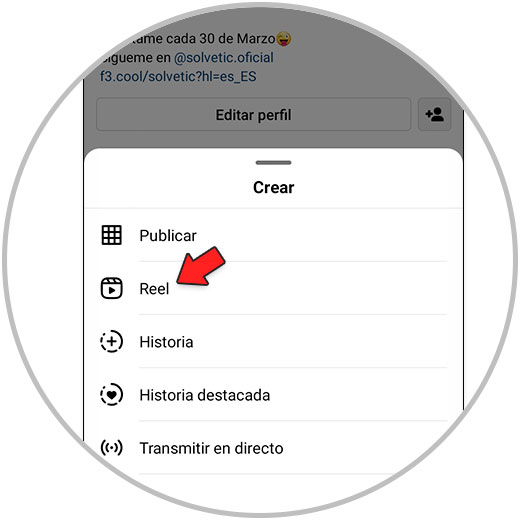Select Transmitir en directo
Screen dimensions: 520x520
coord(273,448)
